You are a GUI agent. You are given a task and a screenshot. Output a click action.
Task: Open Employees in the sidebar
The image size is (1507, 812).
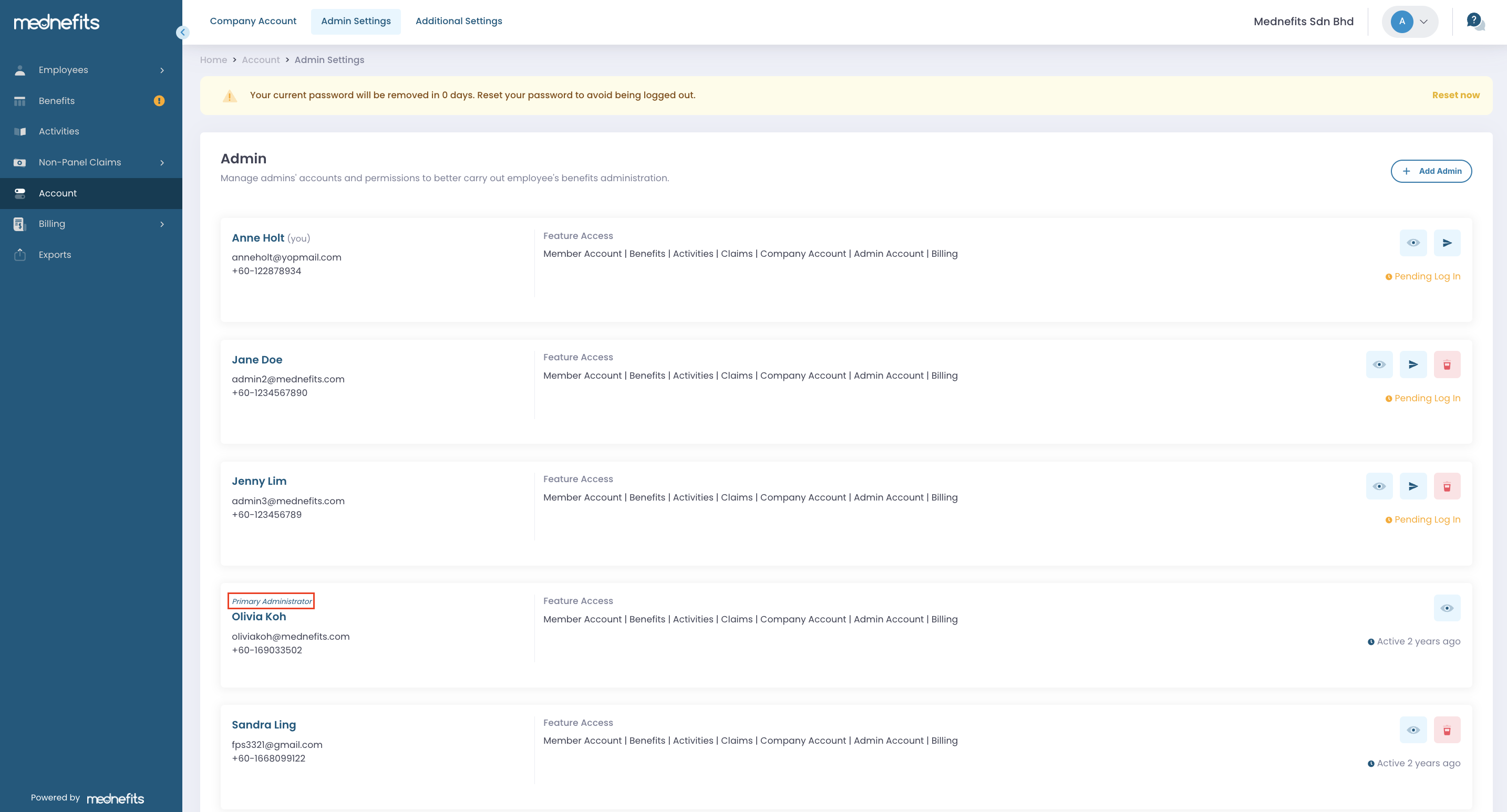(x=91, y=70)
